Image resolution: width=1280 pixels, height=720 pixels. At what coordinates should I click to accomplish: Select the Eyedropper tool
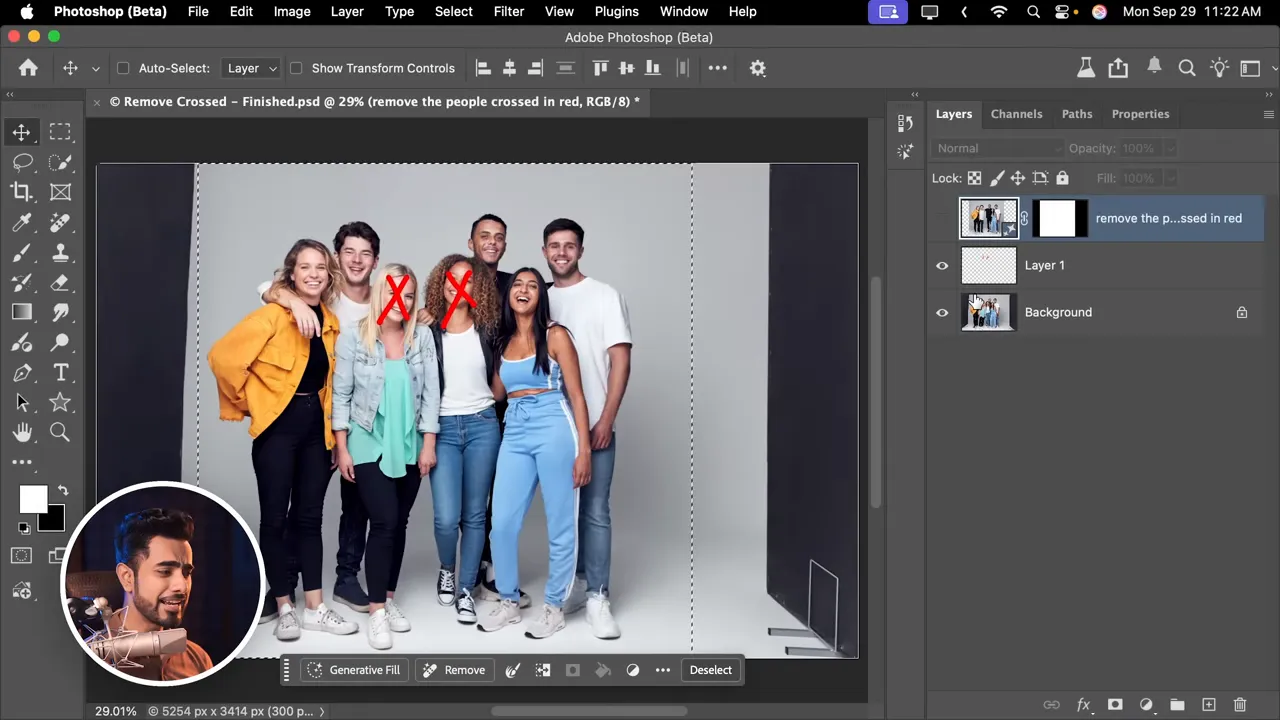point(22,222)
